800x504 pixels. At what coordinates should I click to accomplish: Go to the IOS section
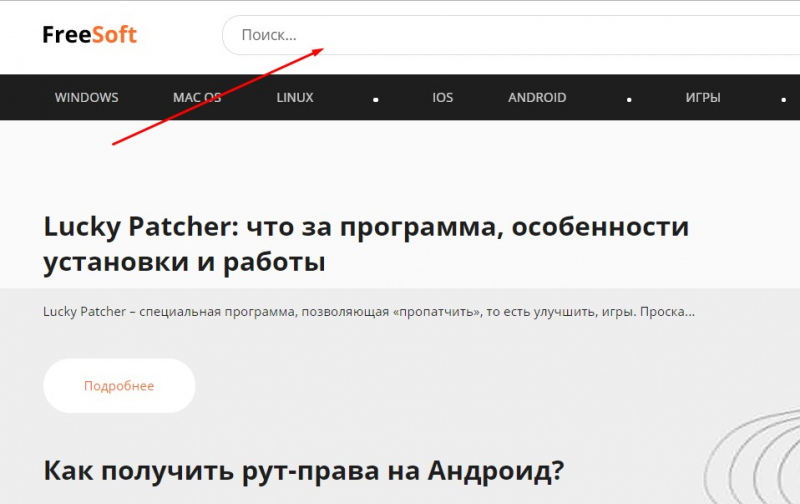point(442,97)
